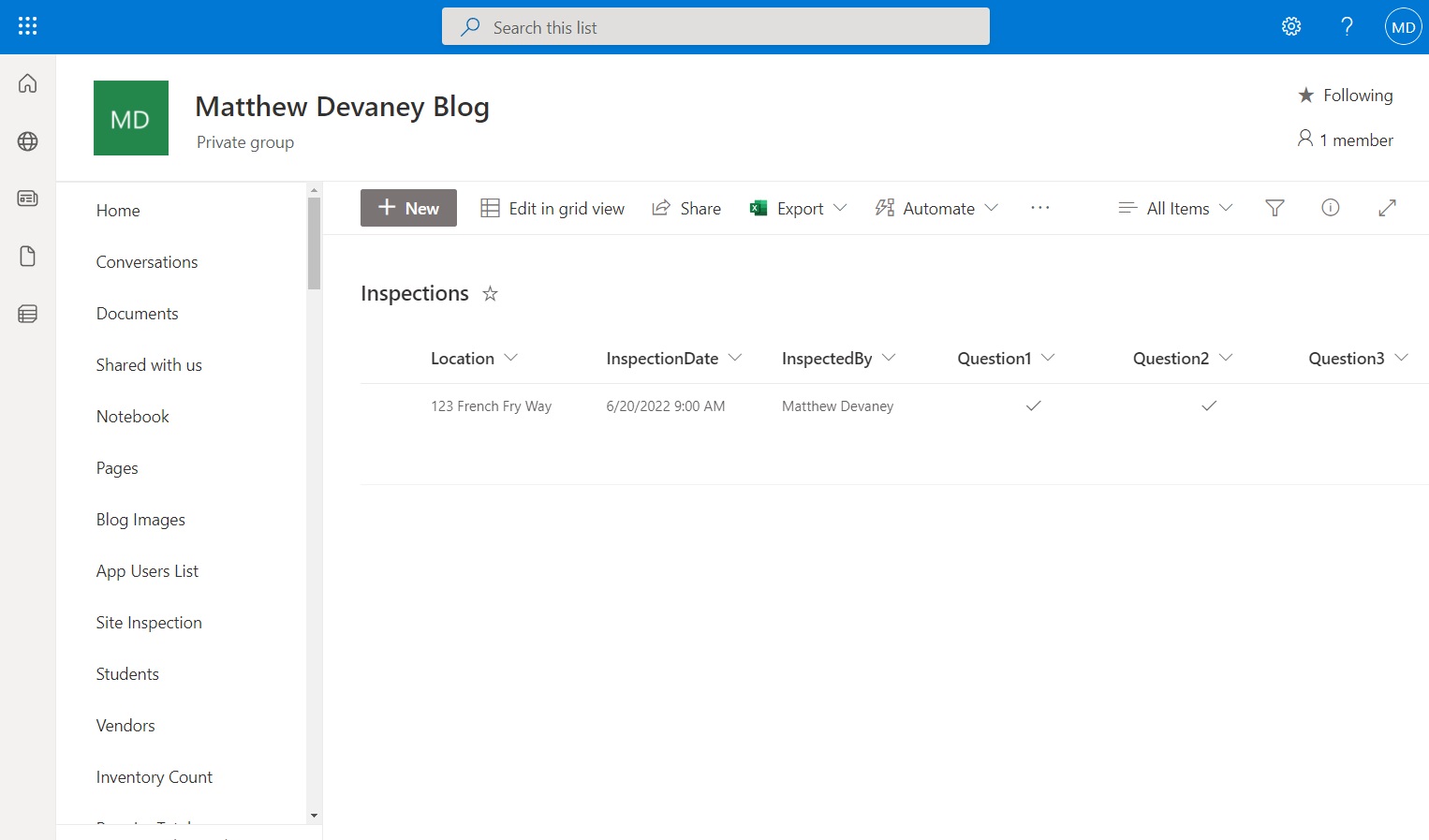Open the Help panel

[x=1347, y=26]
